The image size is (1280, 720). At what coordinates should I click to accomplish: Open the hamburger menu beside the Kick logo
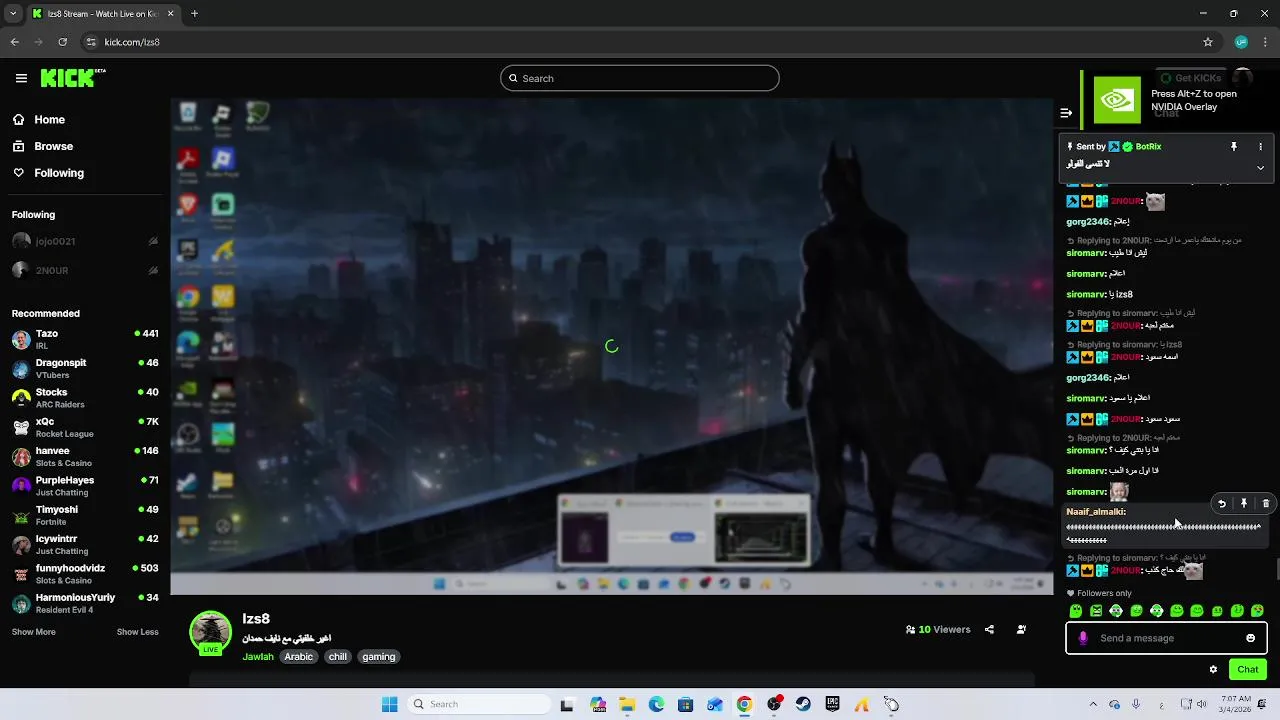[21, 78]
